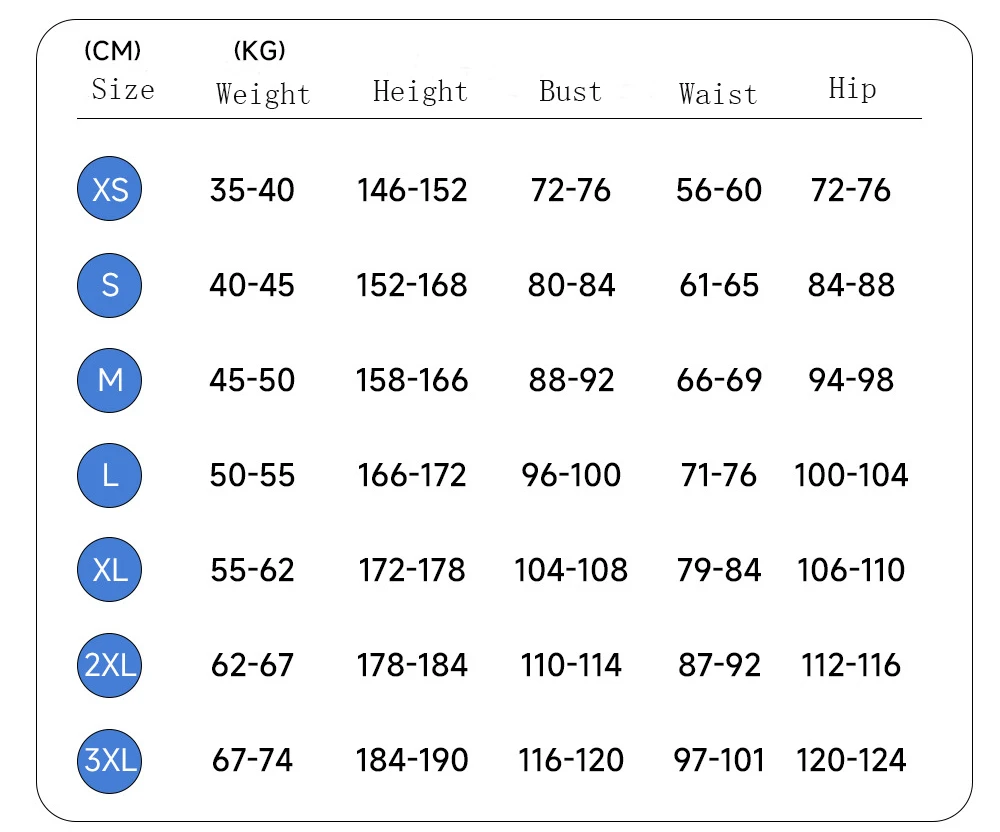Select the 158-166 height value
Screen dimensions: 1000x832
pyautogui.click(x=412, y=380)
